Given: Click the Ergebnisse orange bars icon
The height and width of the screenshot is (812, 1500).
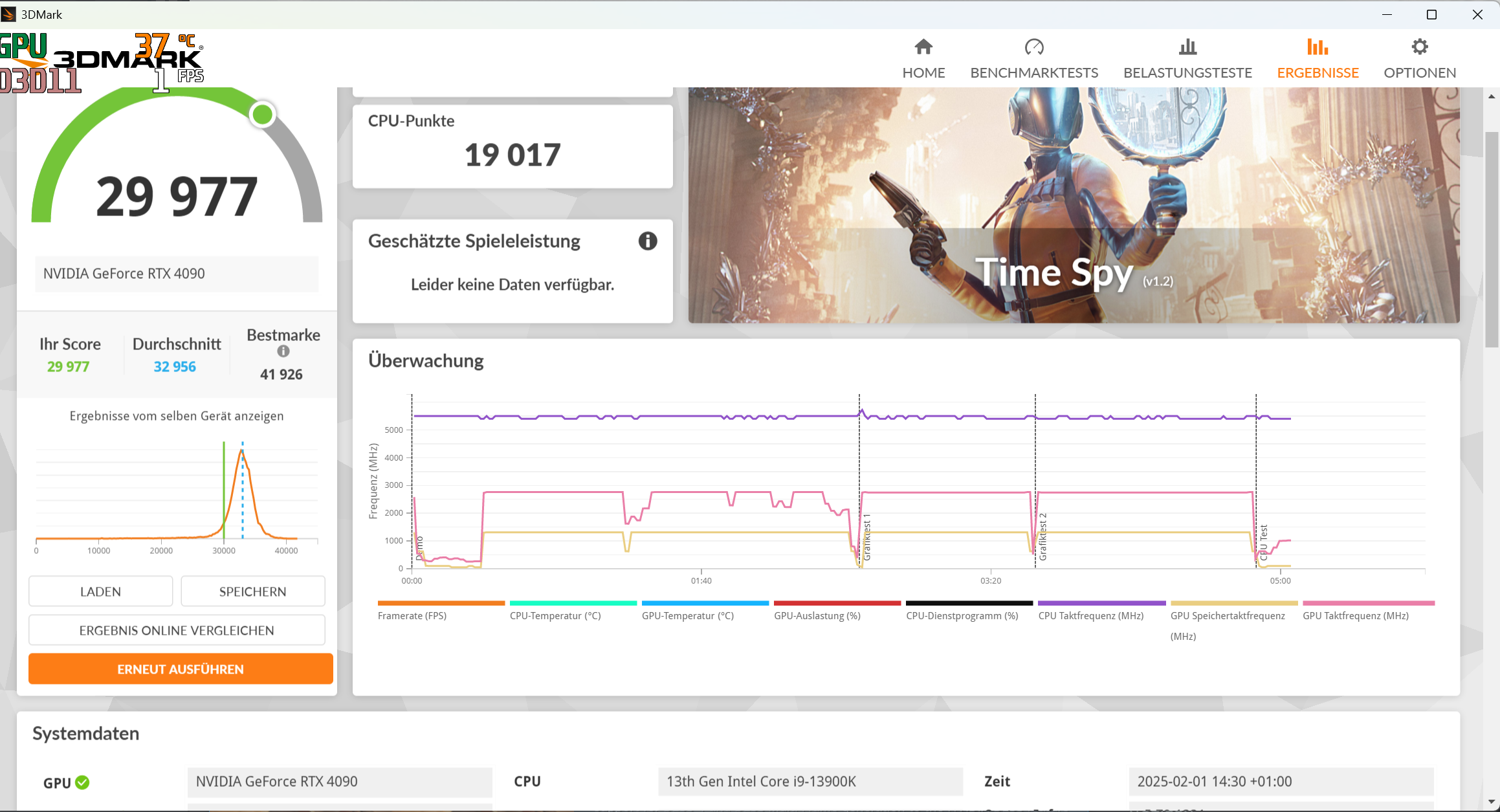Looking at the screenshot, I should click(x=1317, y=47).
